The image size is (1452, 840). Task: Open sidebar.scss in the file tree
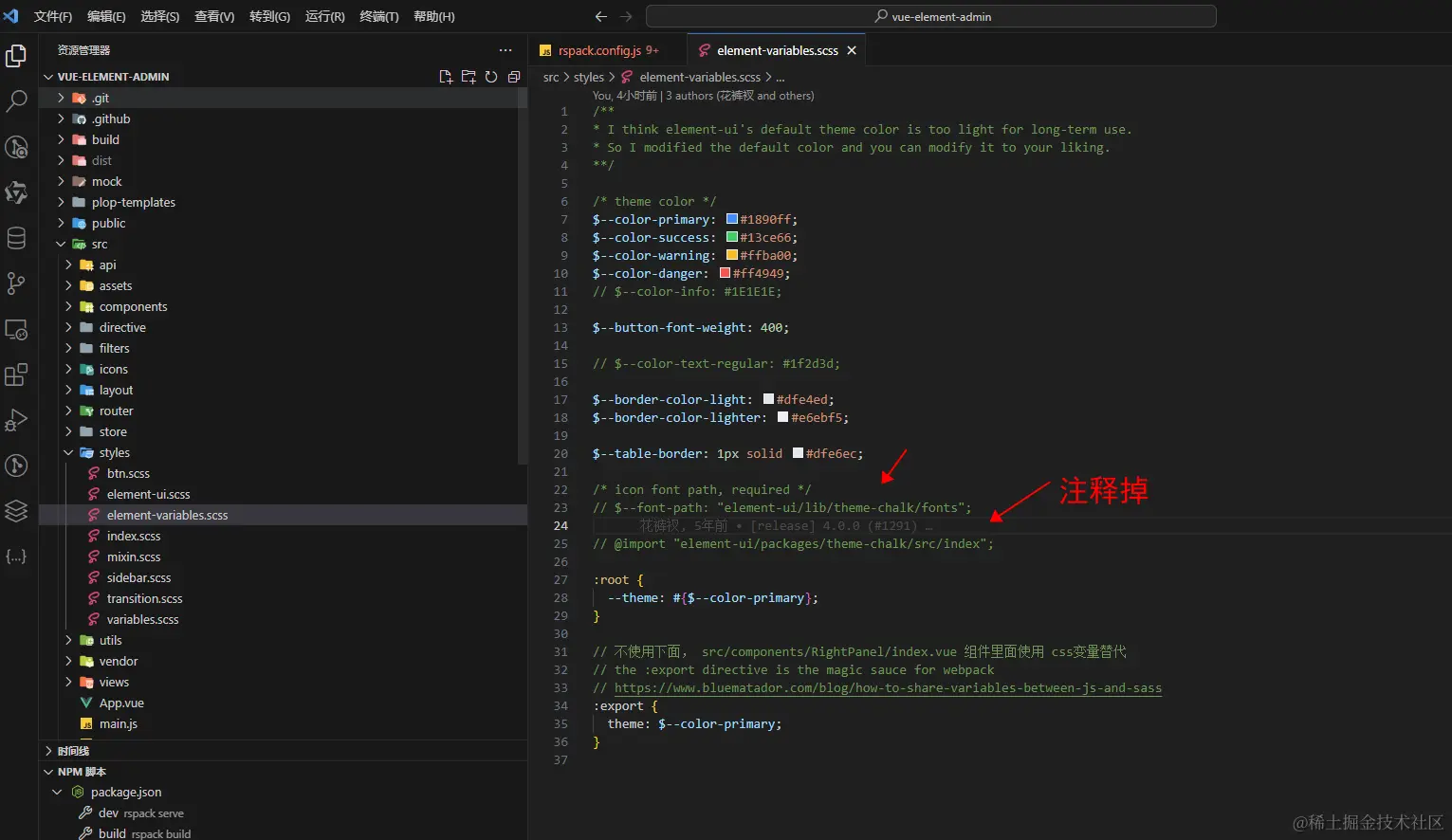point(138,577)
